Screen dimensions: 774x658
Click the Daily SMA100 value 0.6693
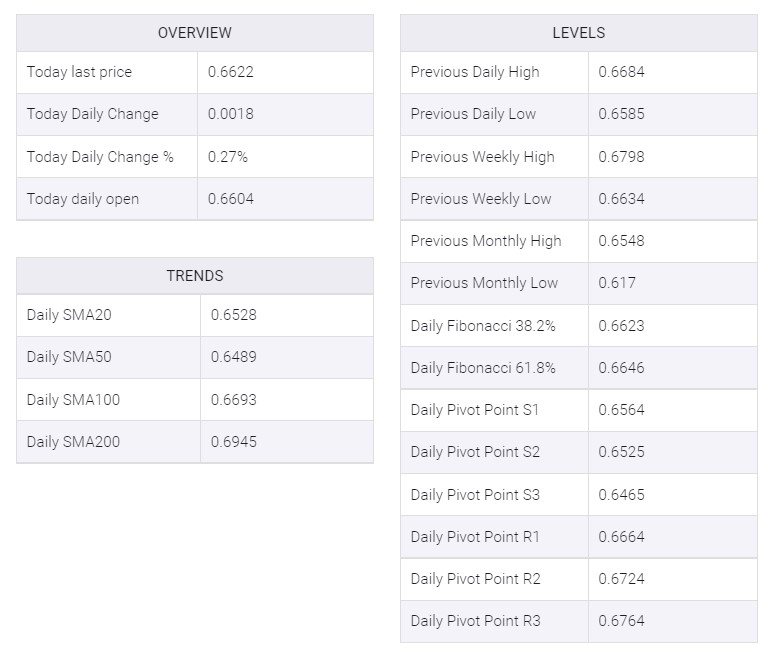pyautogui.click(x=233, y=400)
